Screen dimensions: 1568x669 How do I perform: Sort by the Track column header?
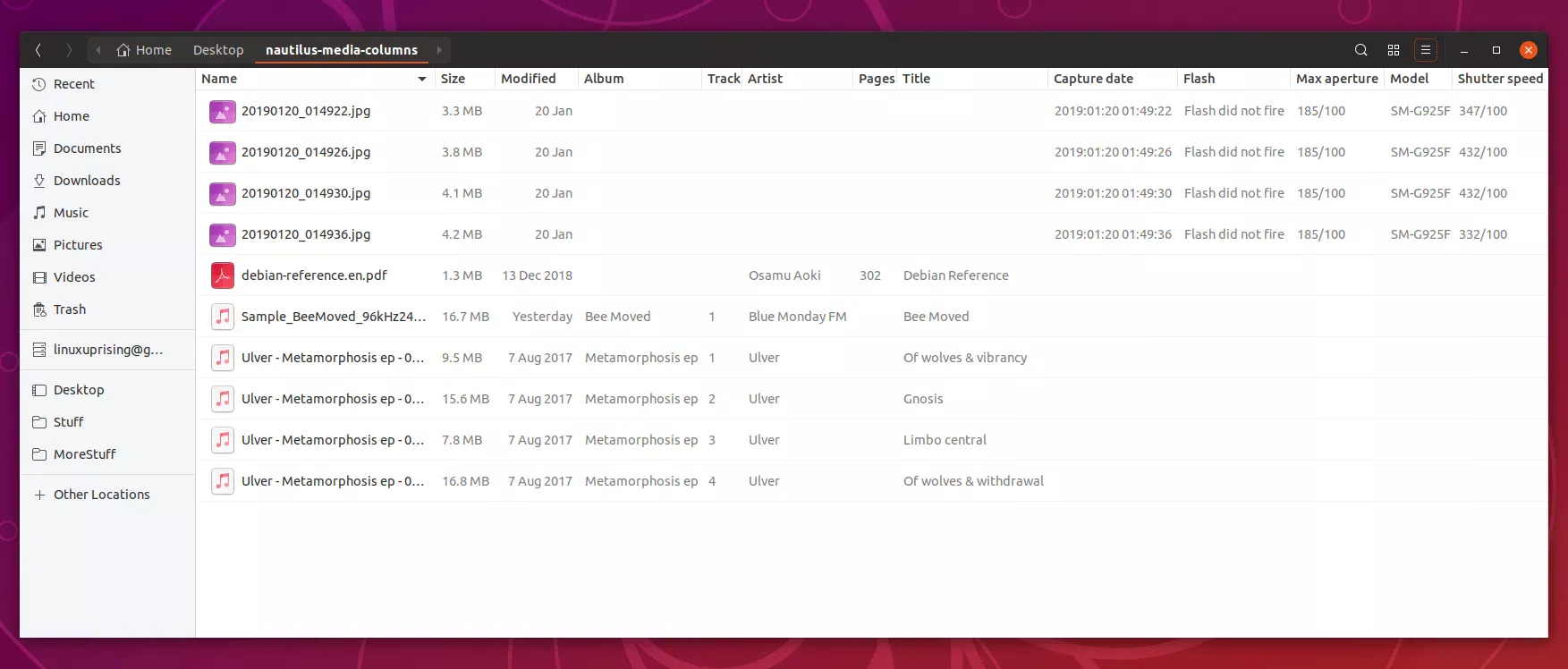723,79
